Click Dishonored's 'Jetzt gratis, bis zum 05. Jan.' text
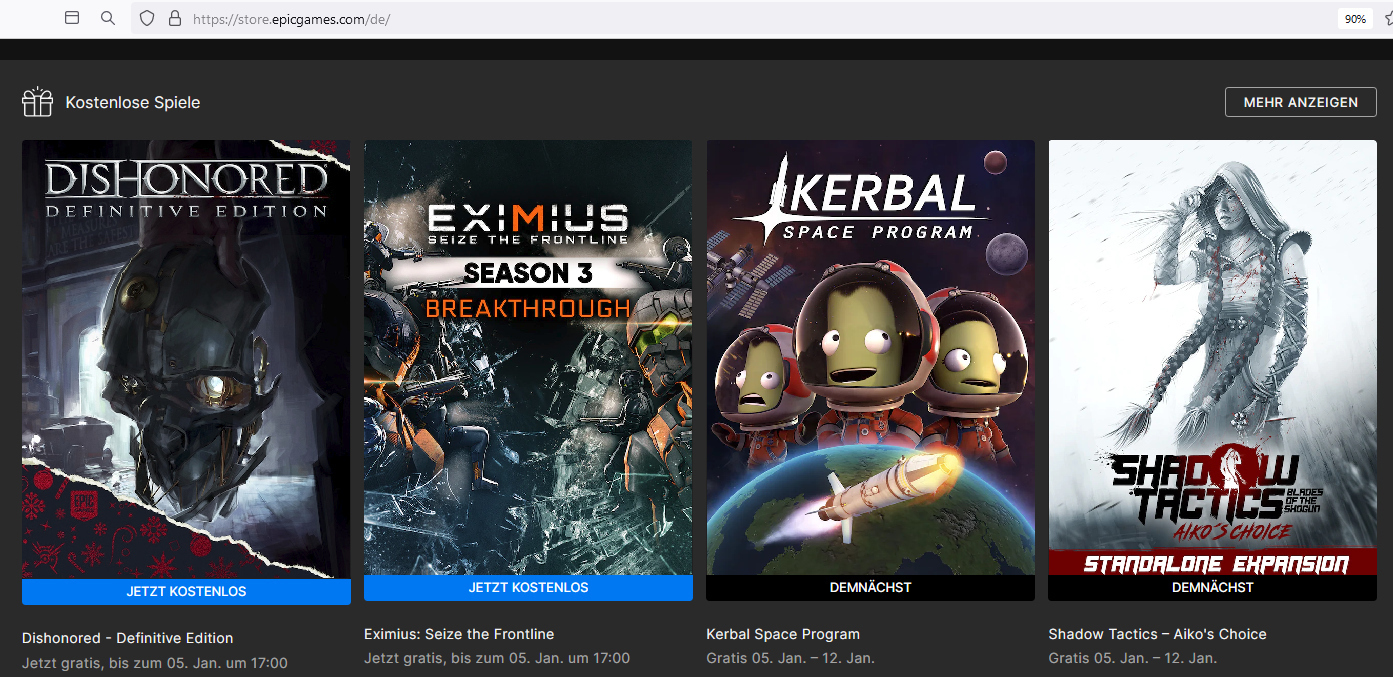 pyautogui.click(x=155, y=663)
